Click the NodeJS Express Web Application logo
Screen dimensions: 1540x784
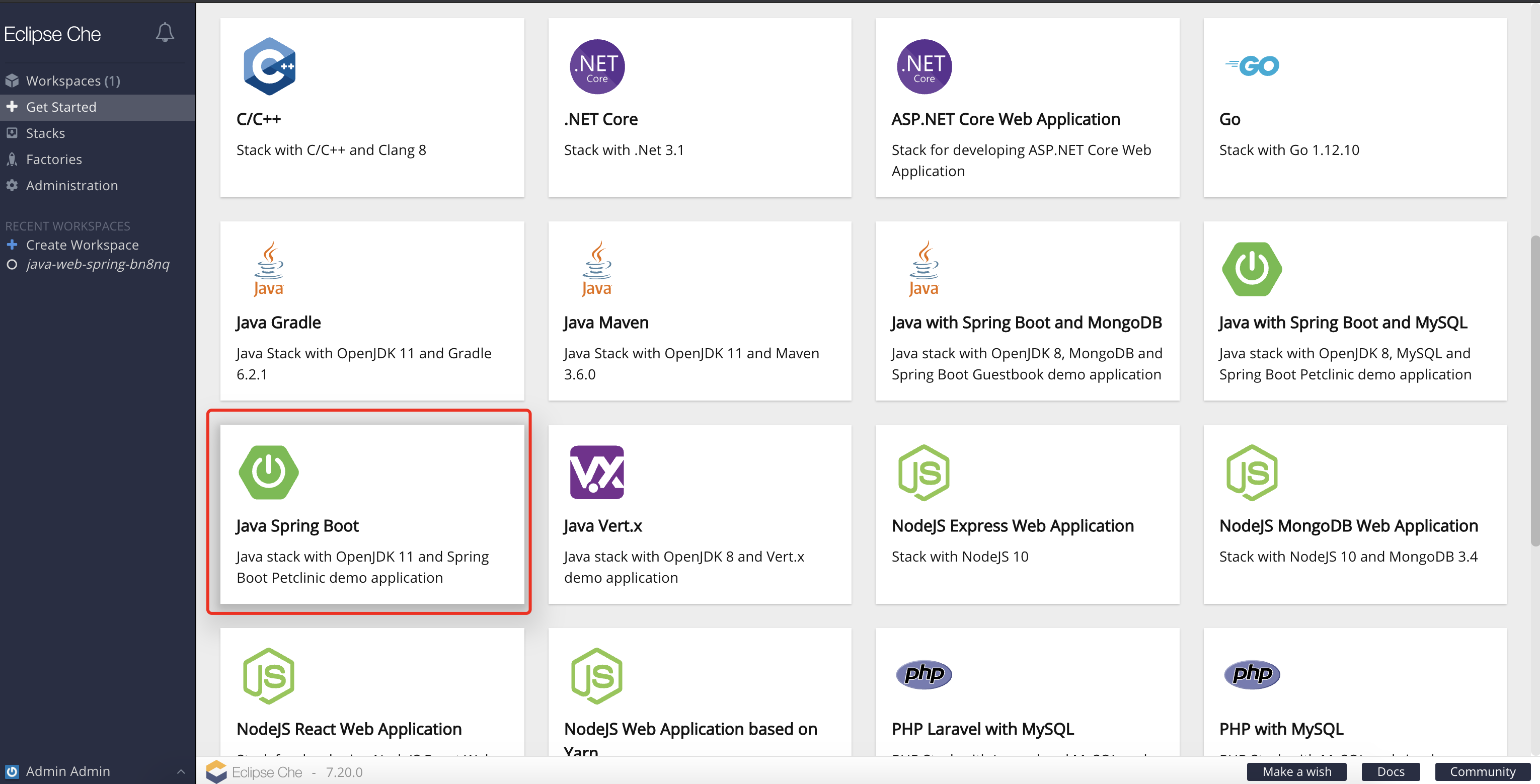(x=923, y=472)
